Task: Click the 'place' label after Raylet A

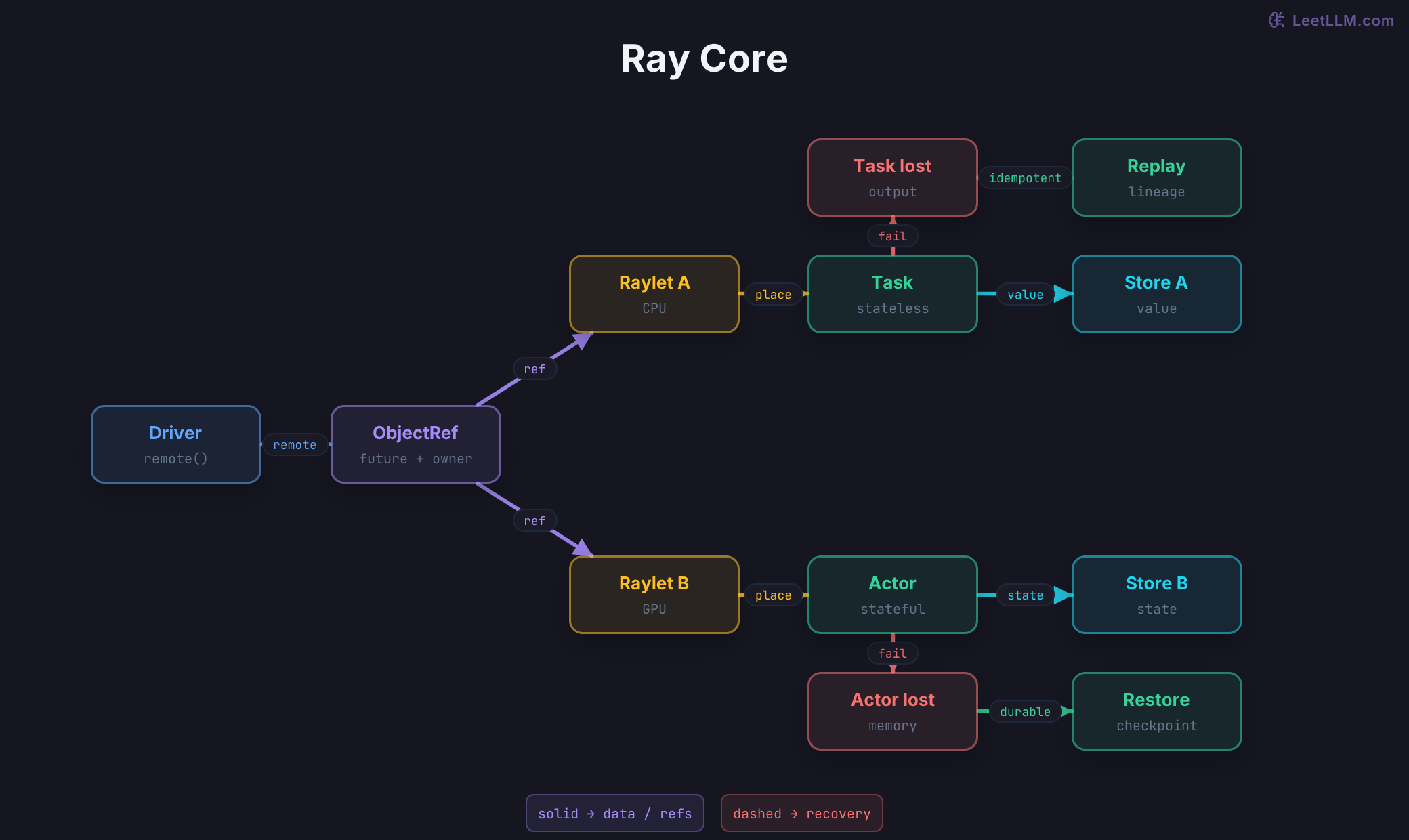Action: click(773, 294)
